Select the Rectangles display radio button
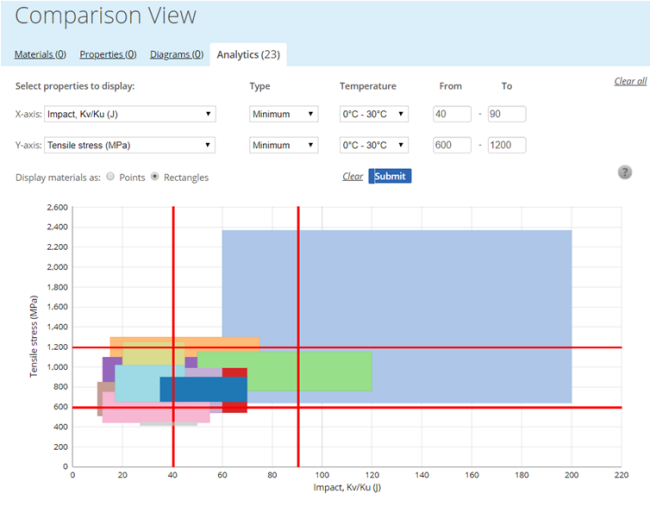 coord(155,177)
